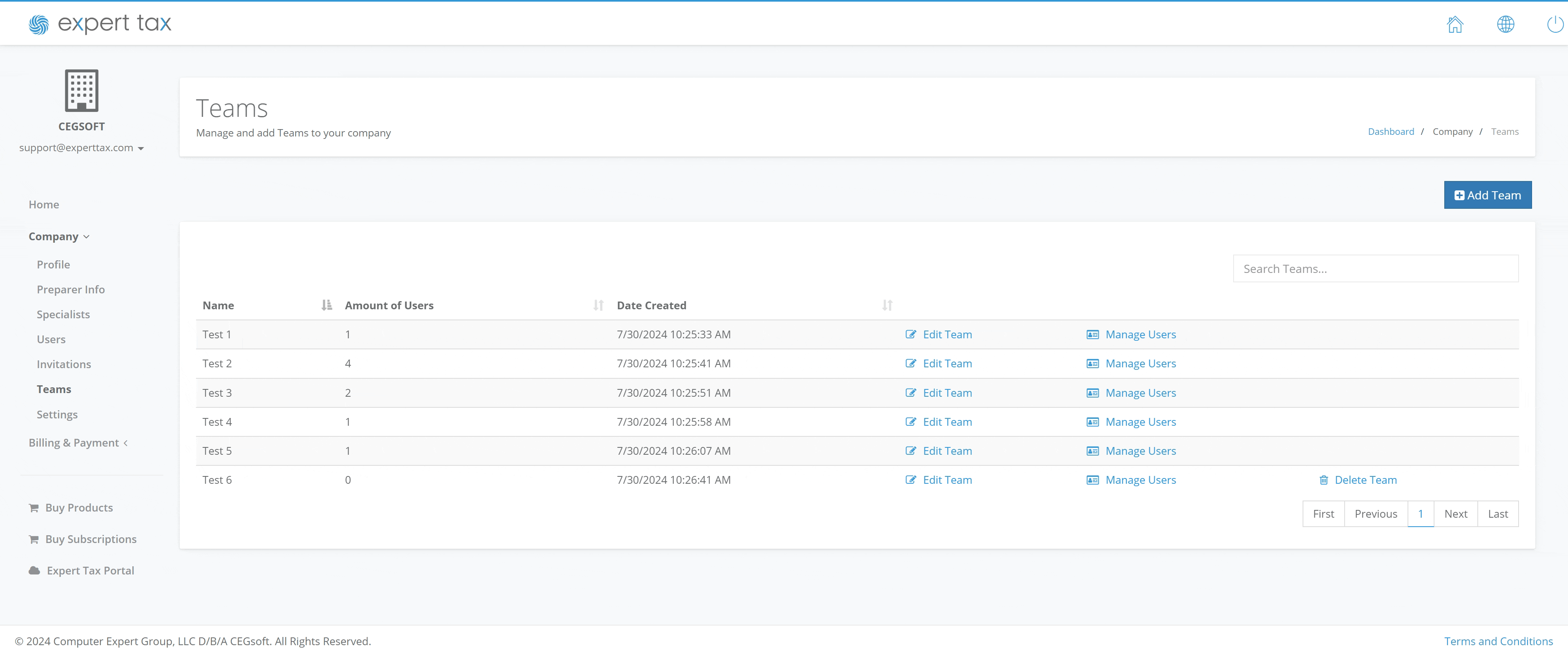Click date 7/30/2024 10:25:58 AM

(673, 422)
